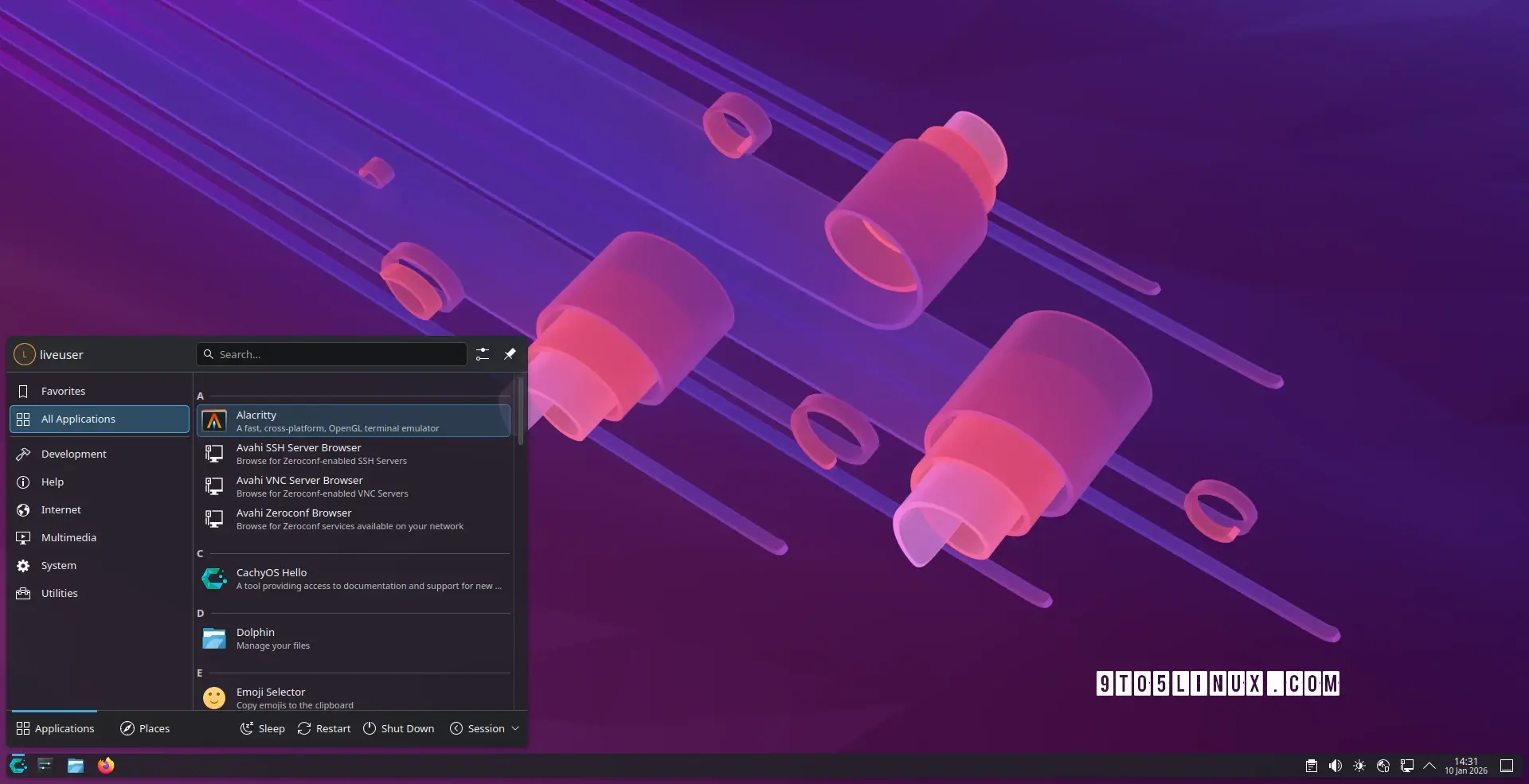Open CachyOS Hello application

coord(353,579)
